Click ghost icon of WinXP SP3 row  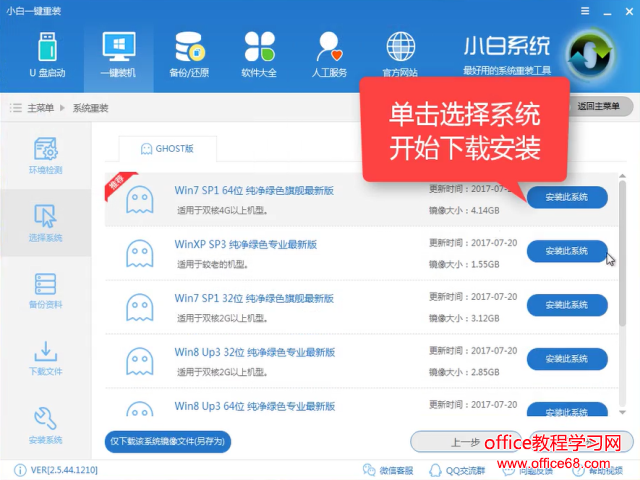pos(140,253)
